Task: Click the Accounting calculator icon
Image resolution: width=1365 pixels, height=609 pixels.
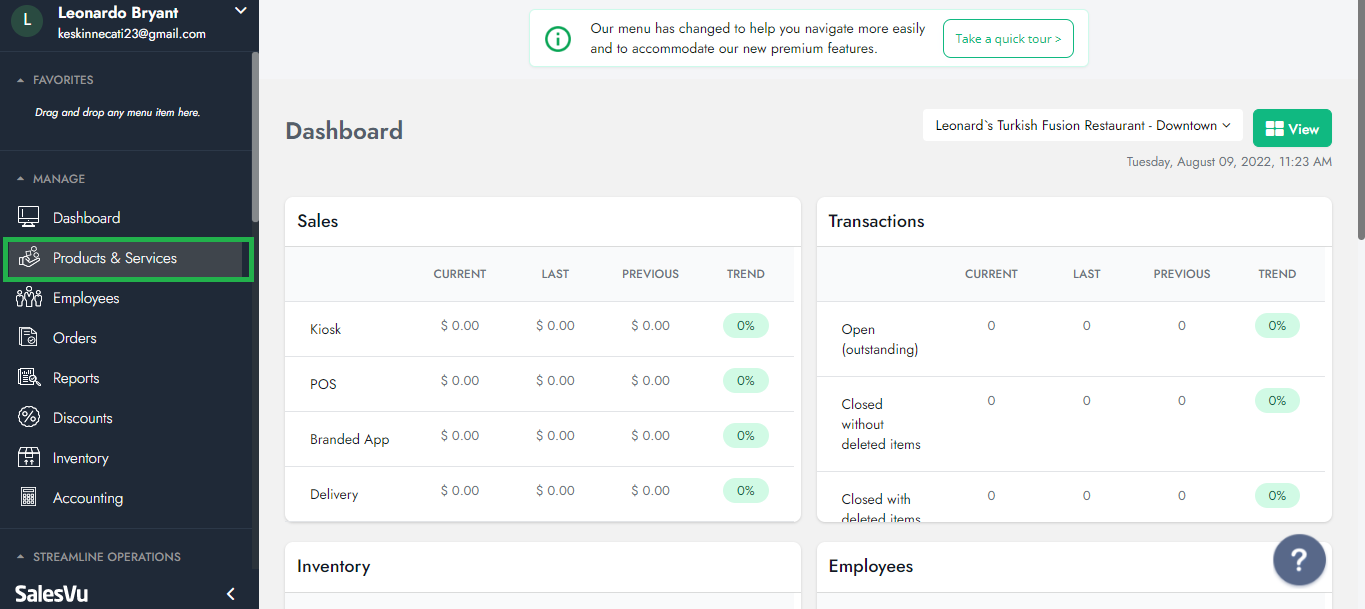Action: [x=28, y=498]
